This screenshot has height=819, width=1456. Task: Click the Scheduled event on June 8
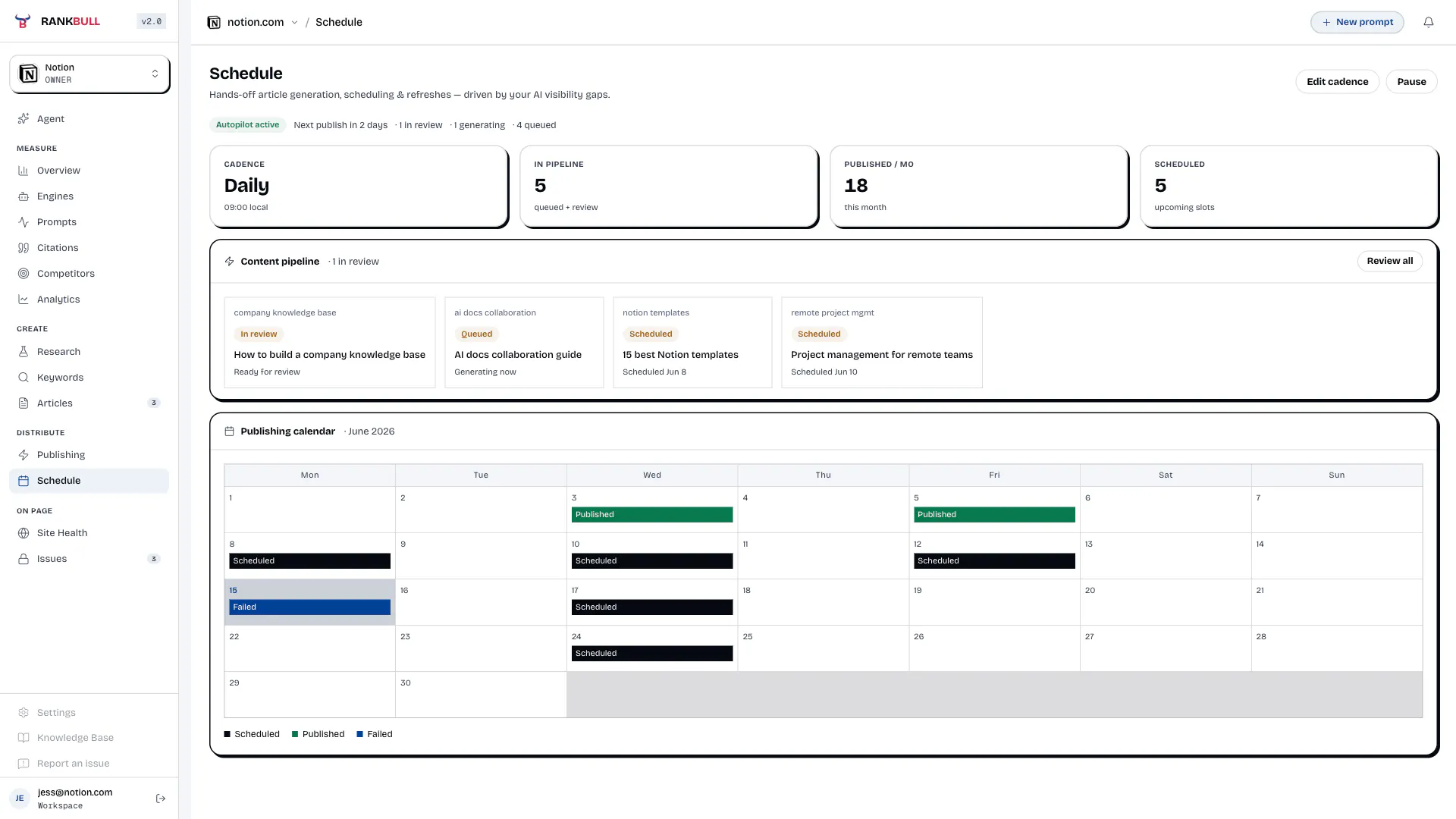(310, 561)
